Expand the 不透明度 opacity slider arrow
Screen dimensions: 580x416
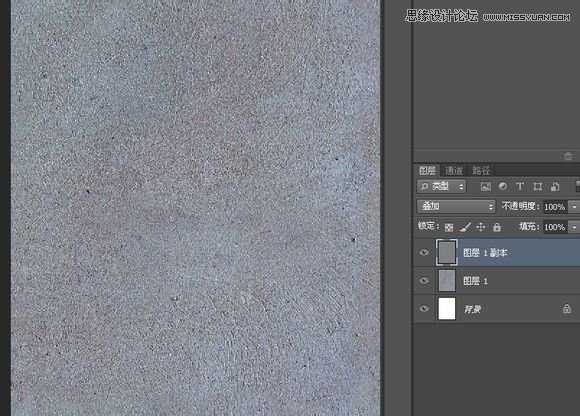(574, 206)
